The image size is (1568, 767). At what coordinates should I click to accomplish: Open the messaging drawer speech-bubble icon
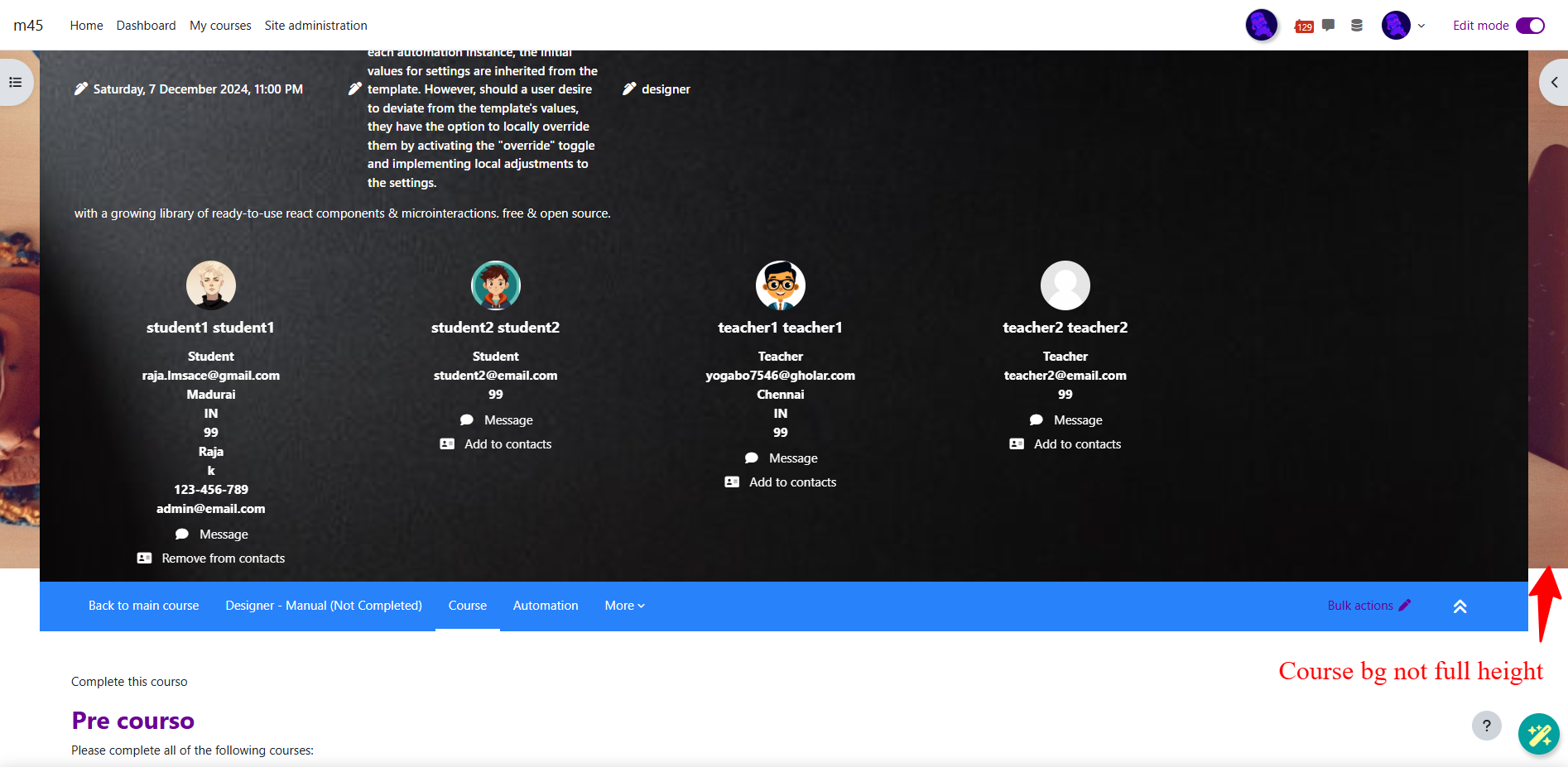pos(1329,25)
